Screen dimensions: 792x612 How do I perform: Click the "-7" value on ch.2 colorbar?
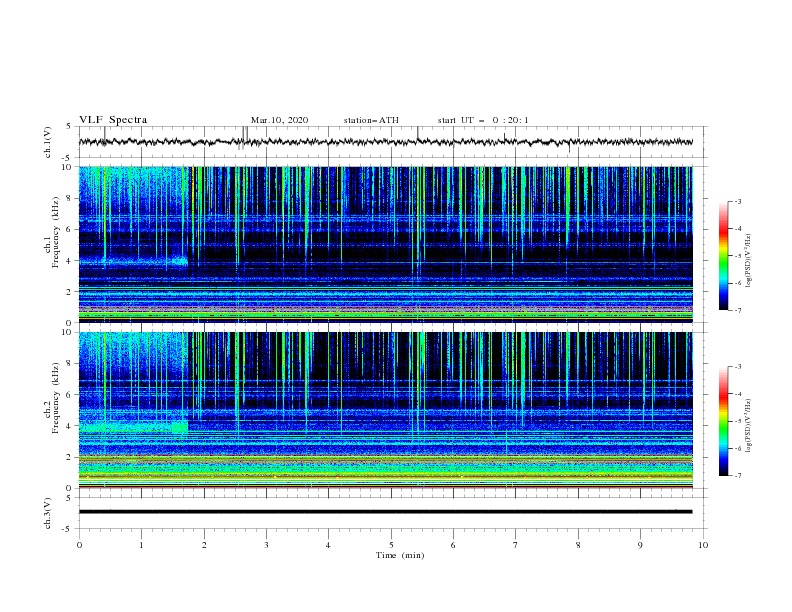coord(737,475)
